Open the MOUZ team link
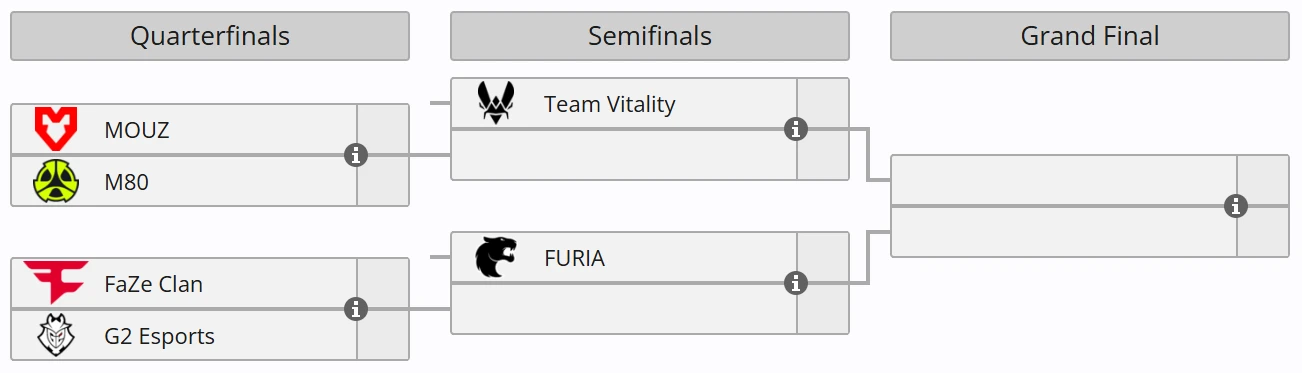This screenshot has width=1302, height=373. coord(136,130)
